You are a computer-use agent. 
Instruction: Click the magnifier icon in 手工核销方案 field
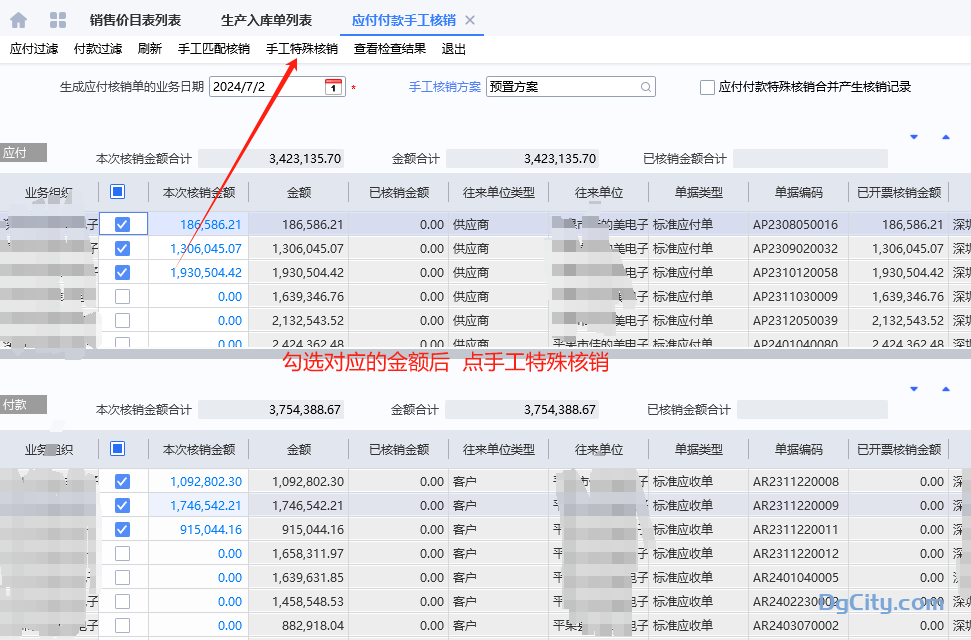[646, 87]
